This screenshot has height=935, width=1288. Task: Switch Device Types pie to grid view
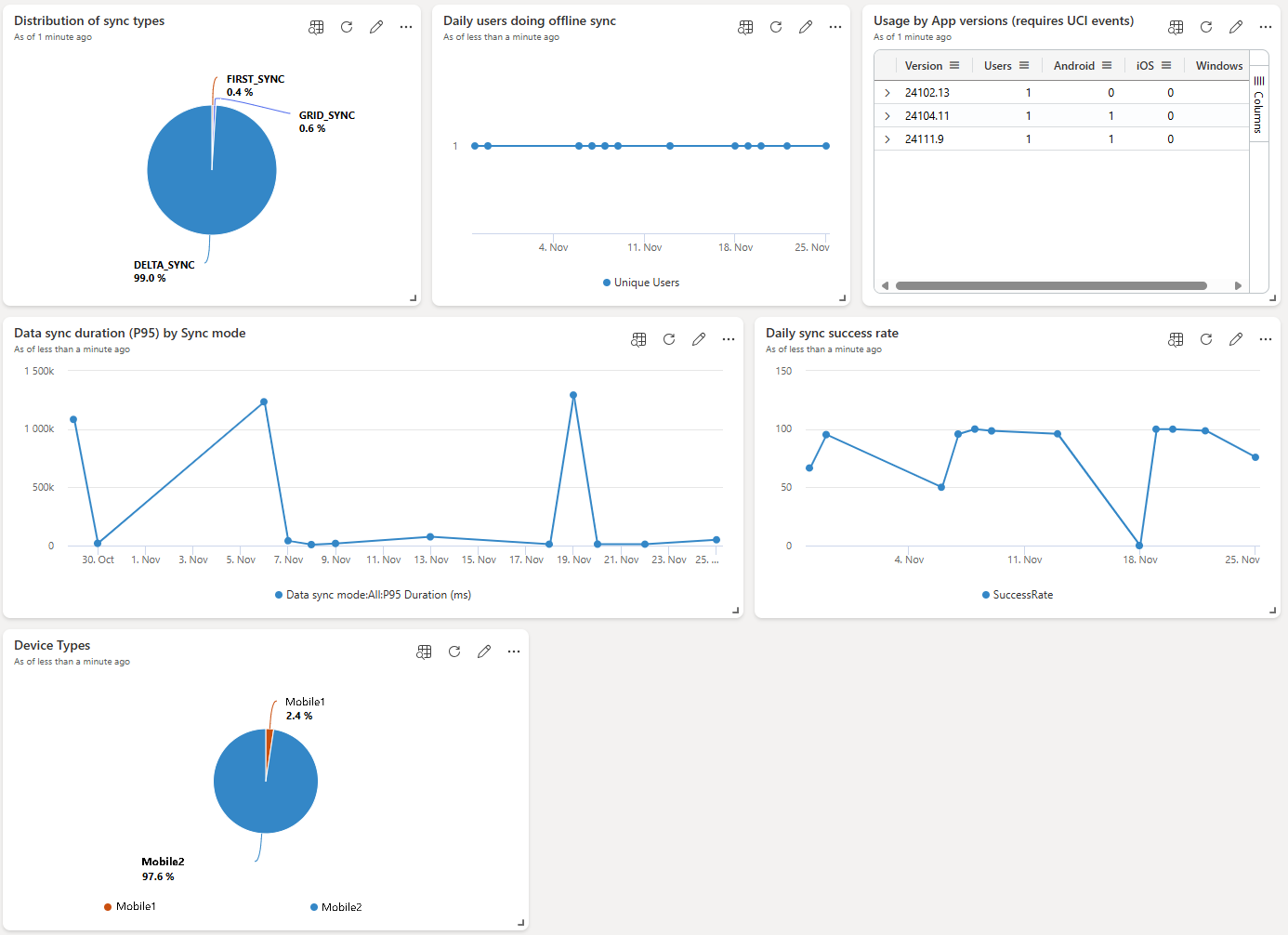(424, 652)
